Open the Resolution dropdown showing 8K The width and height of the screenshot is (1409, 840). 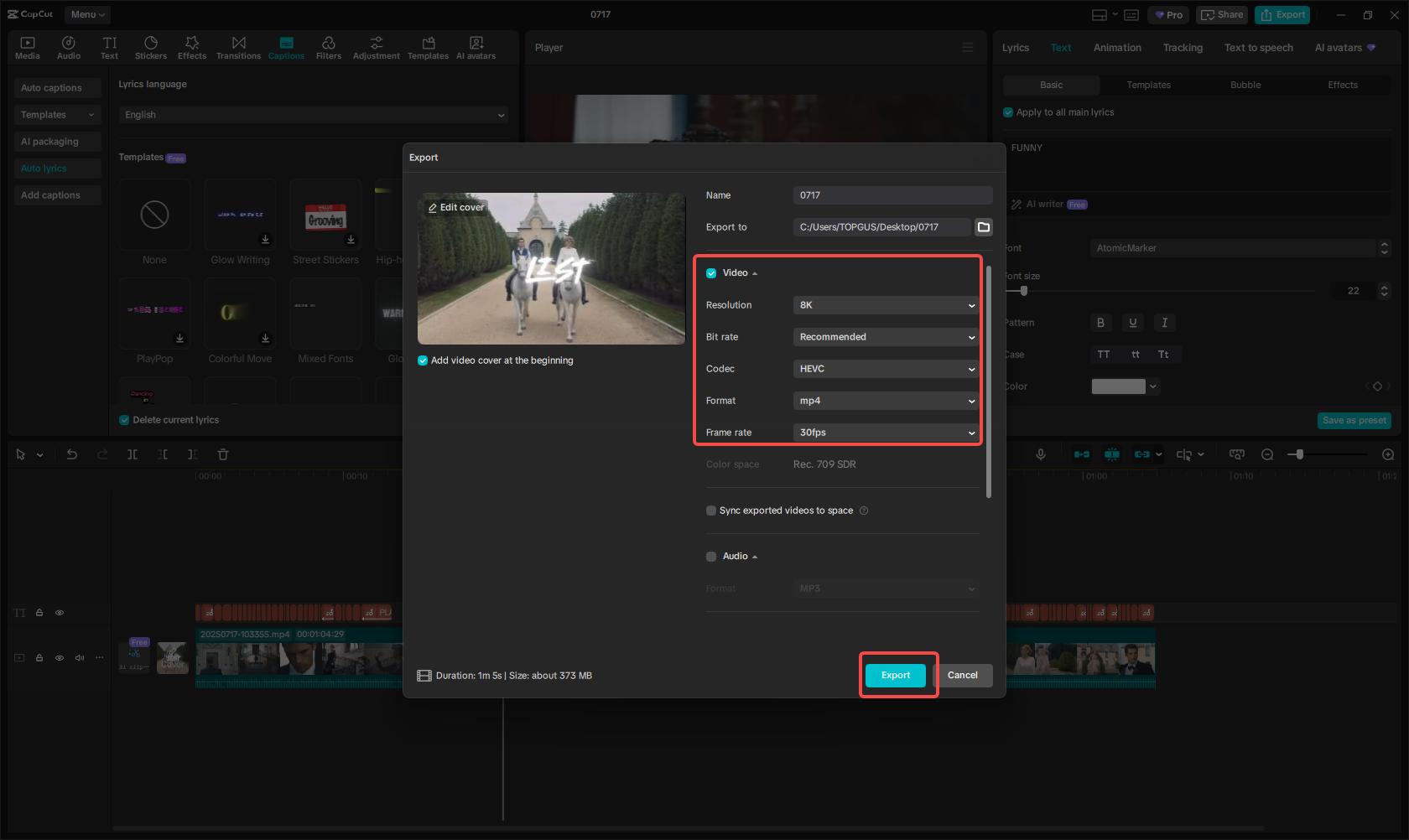(886, 305)
